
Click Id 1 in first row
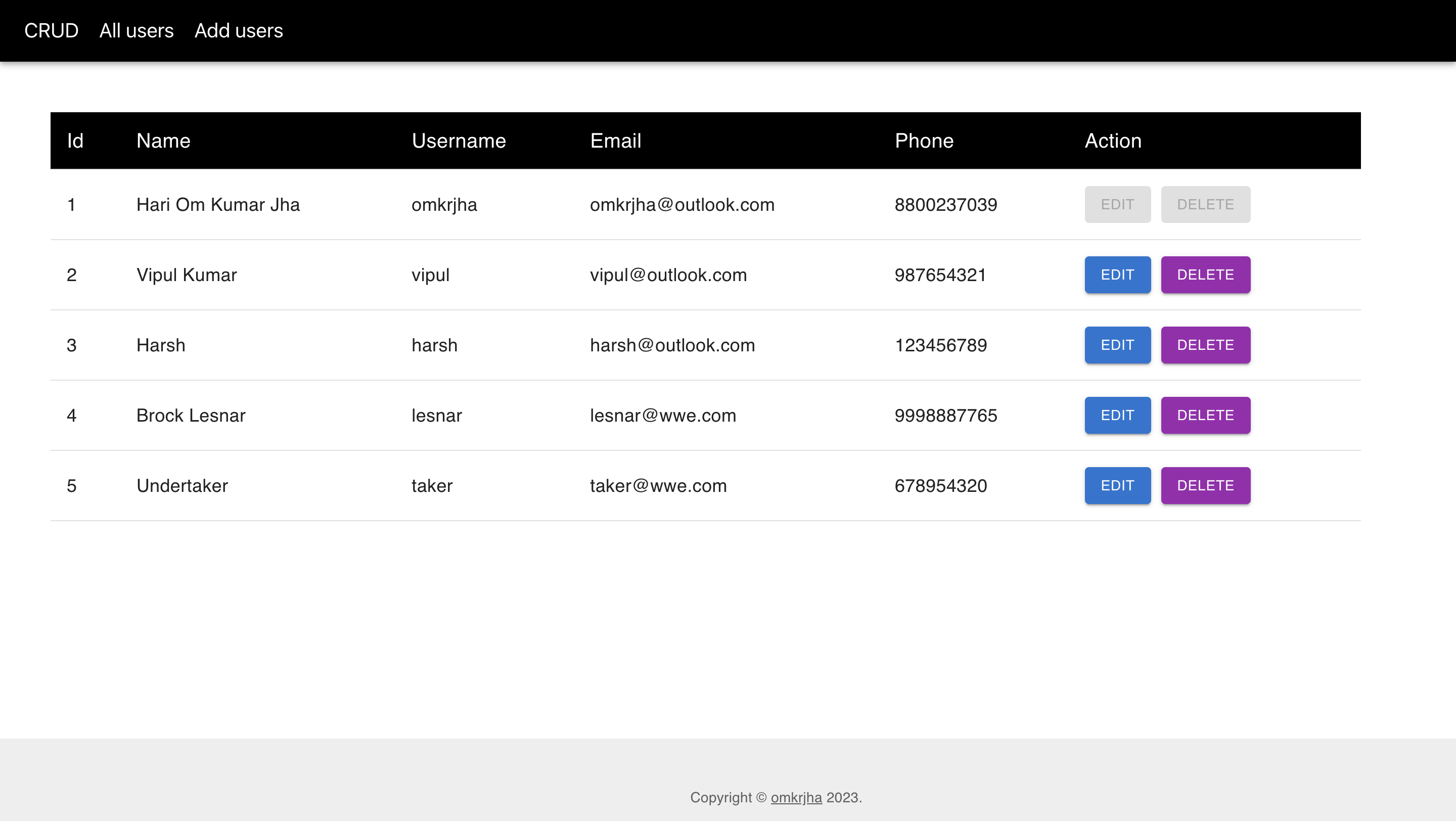pos(71,205)
